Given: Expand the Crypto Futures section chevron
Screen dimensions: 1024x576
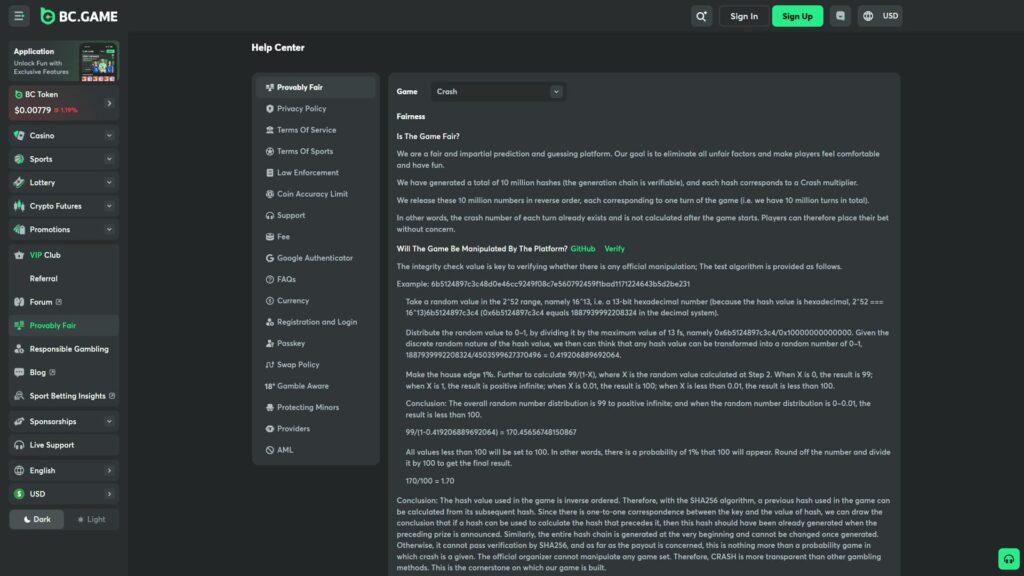Looking at the screenshot, I should [x=109, y=206].
